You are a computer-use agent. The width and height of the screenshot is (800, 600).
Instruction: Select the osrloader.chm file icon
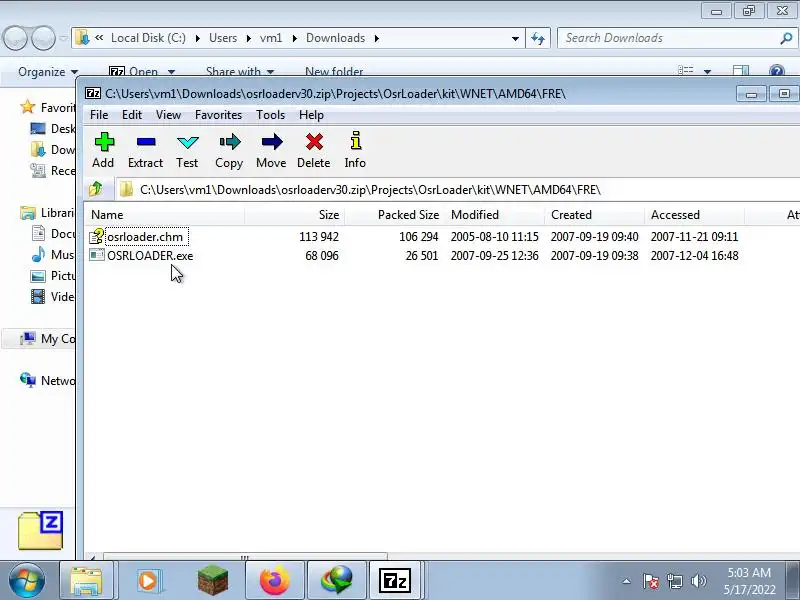pos(96,236)
